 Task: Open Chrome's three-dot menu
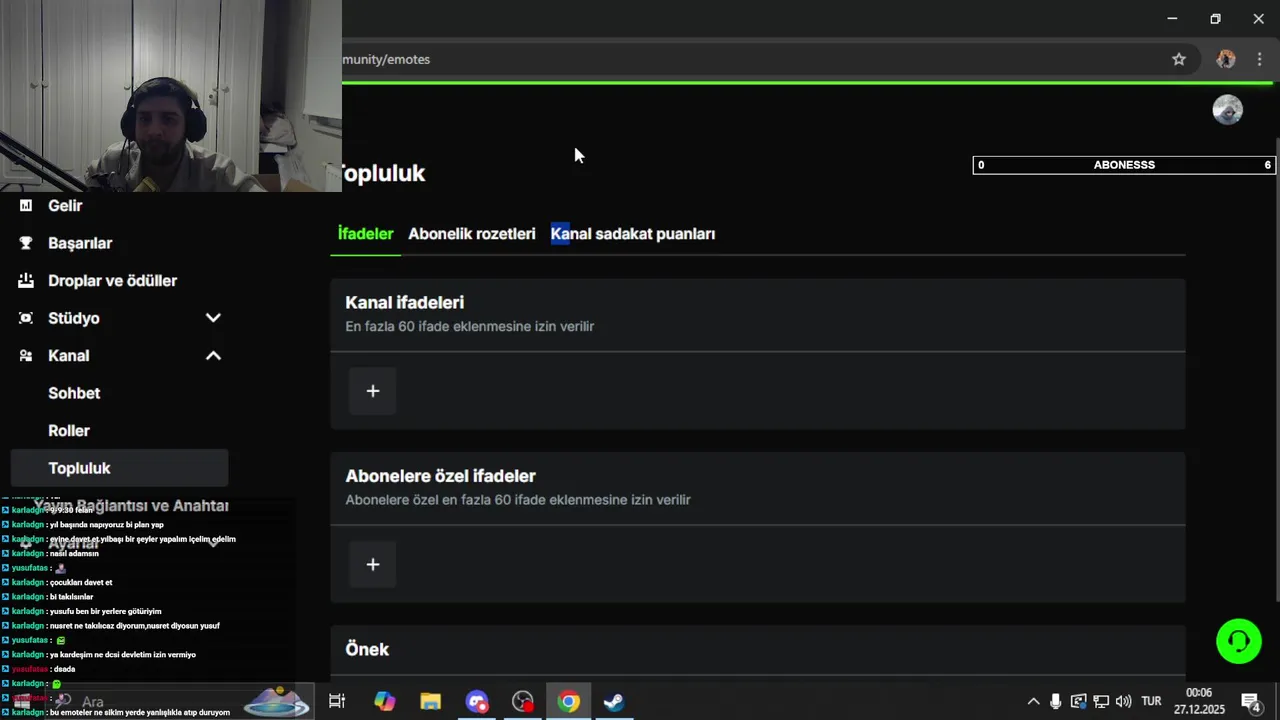1260,59
